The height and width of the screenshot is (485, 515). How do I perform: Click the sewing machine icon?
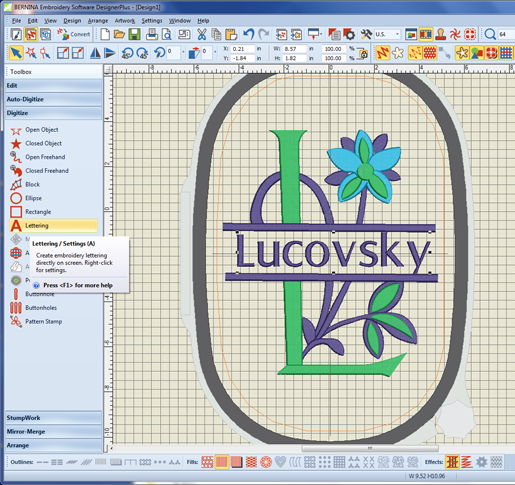coord(184,34)
